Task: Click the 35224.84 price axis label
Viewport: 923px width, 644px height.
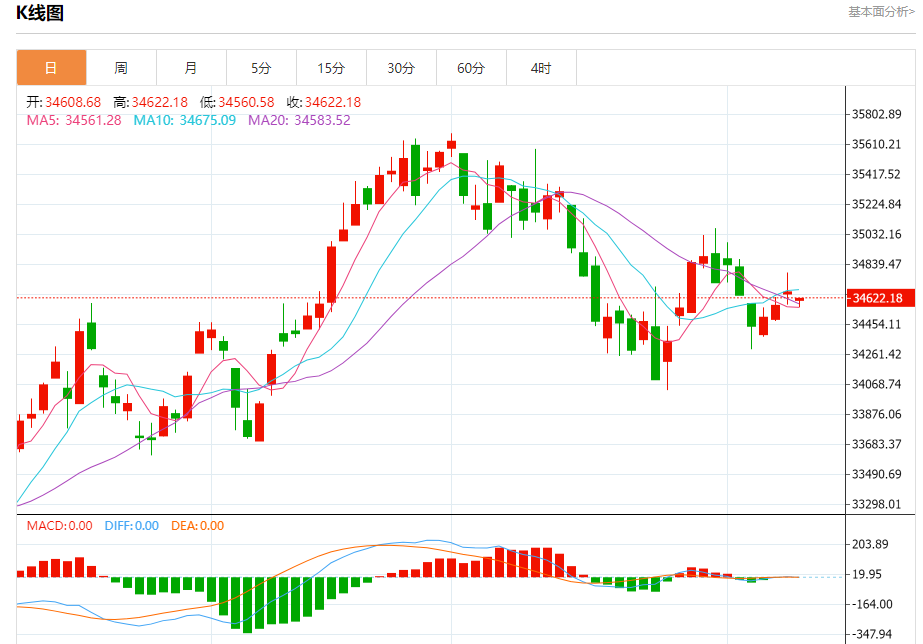Action: 876,204
